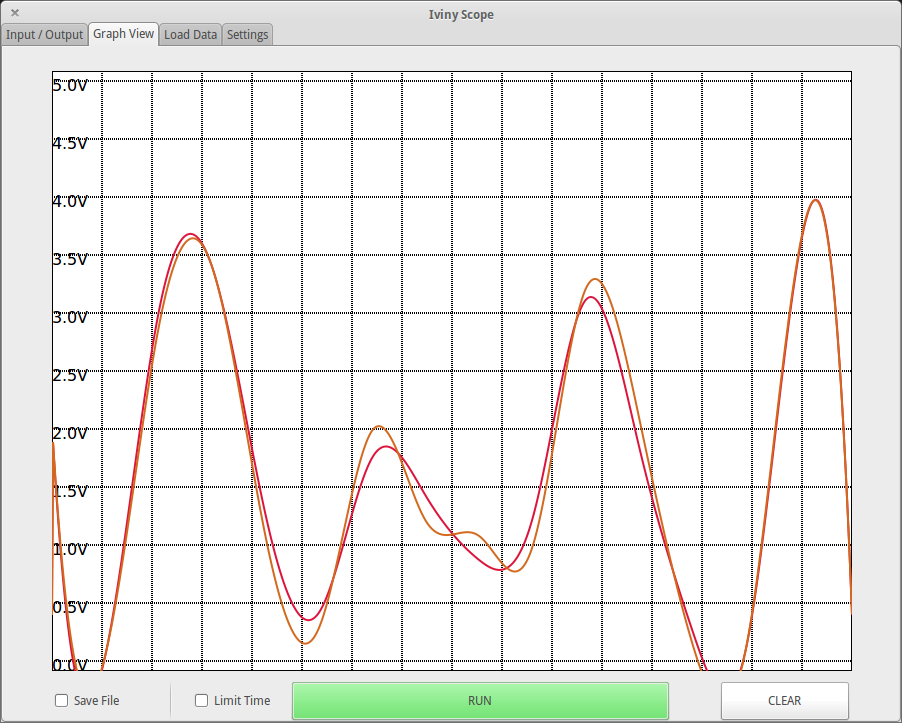This screenshot has width=902, height=723.
Task: Start acquisition with the green RUN button
Action: (480, 701)
